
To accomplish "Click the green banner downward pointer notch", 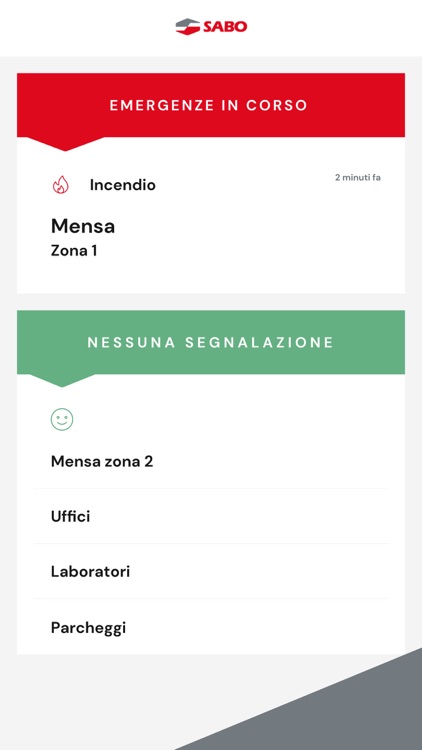I will [63, 380].
